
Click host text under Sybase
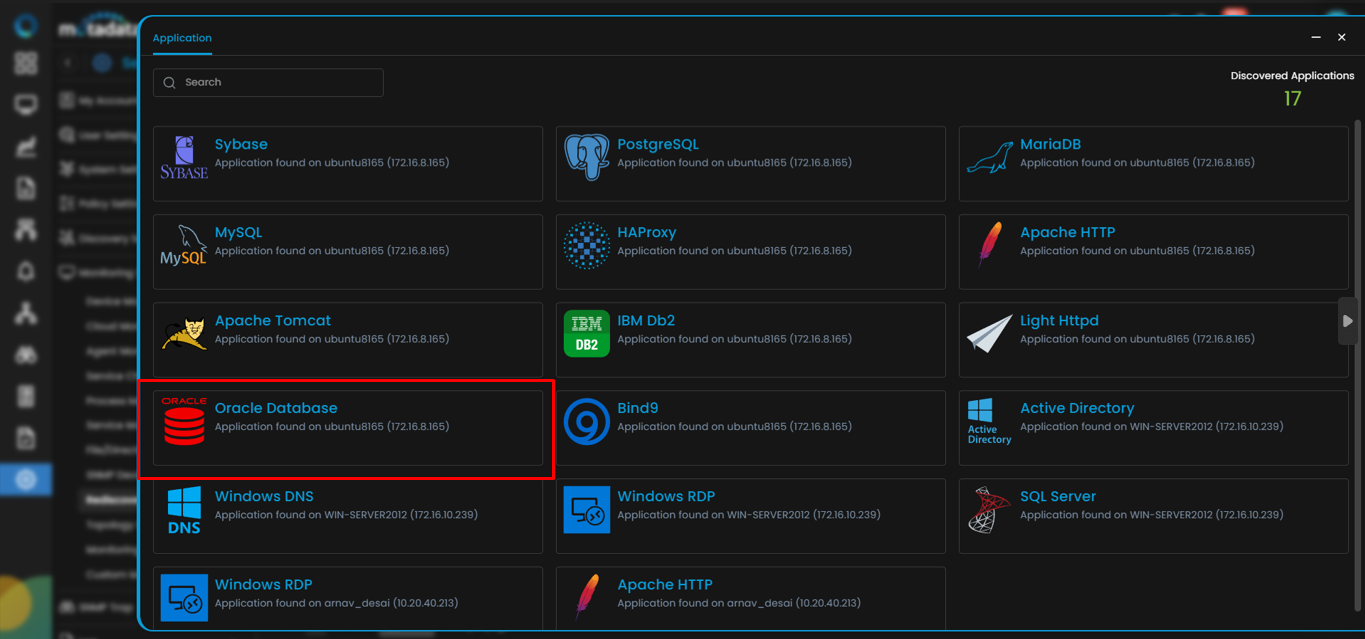tap(332, 163)
